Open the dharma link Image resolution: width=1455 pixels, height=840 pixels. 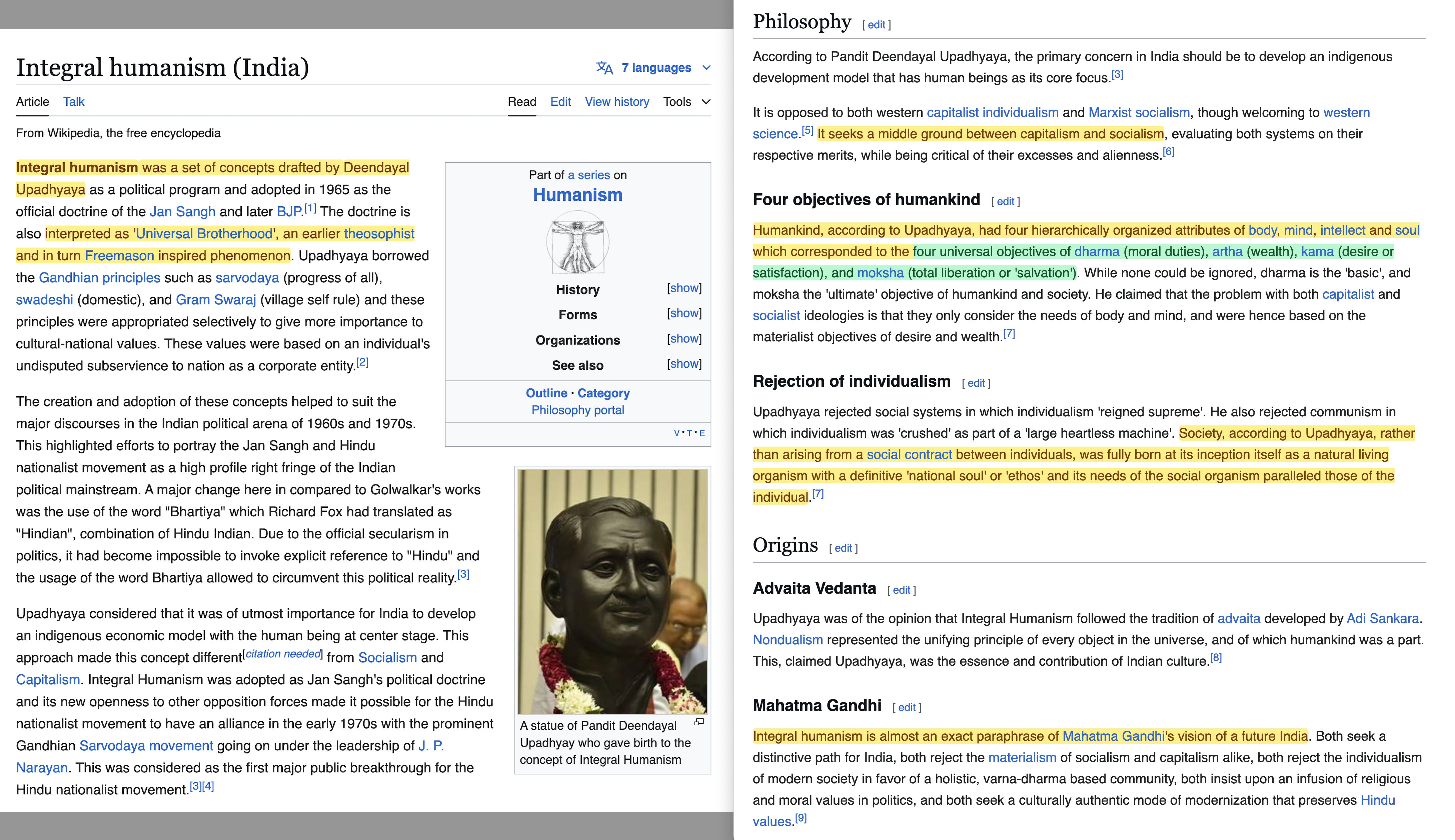click(x=1097, y=252)
